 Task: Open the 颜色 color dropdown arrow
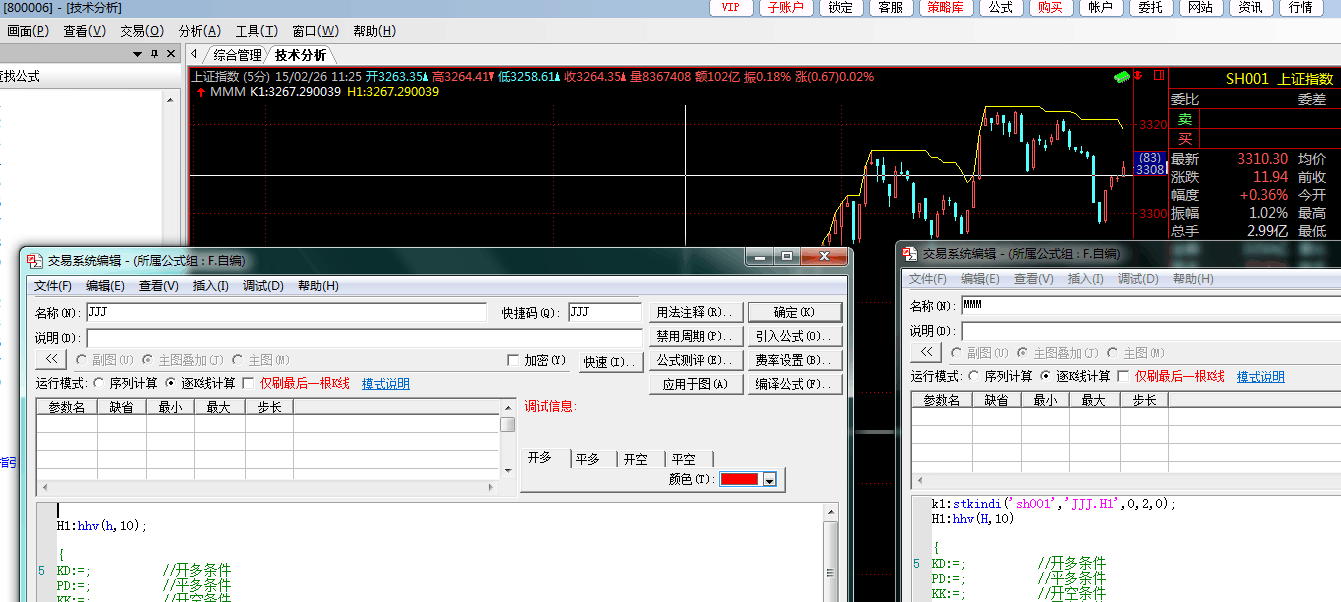point(769,480)
